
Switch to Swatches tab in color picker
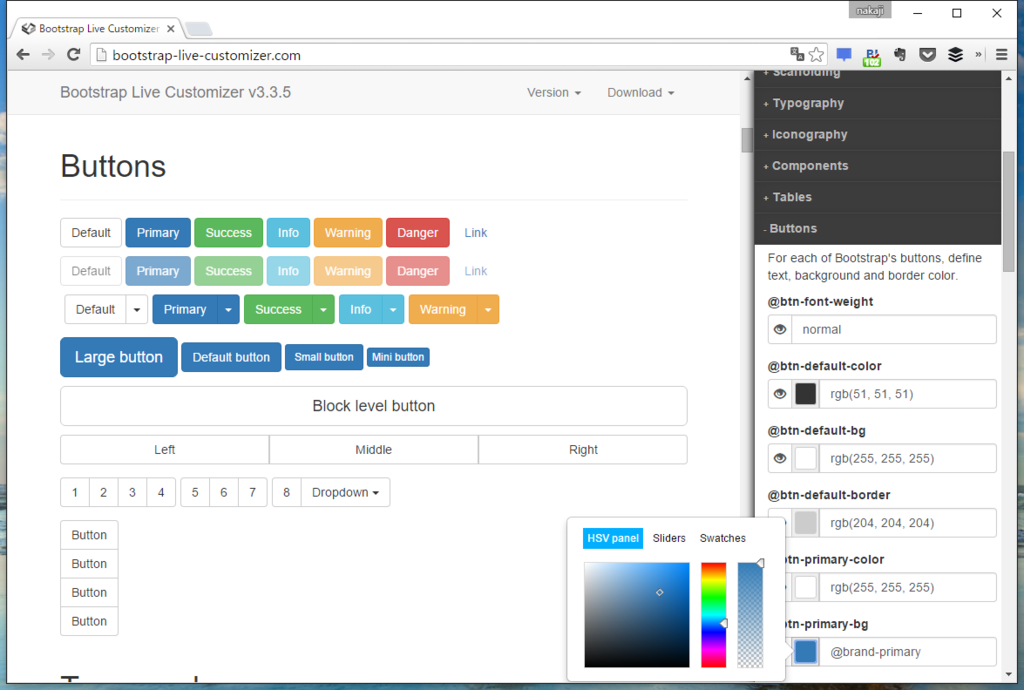(x=722, y=539)
